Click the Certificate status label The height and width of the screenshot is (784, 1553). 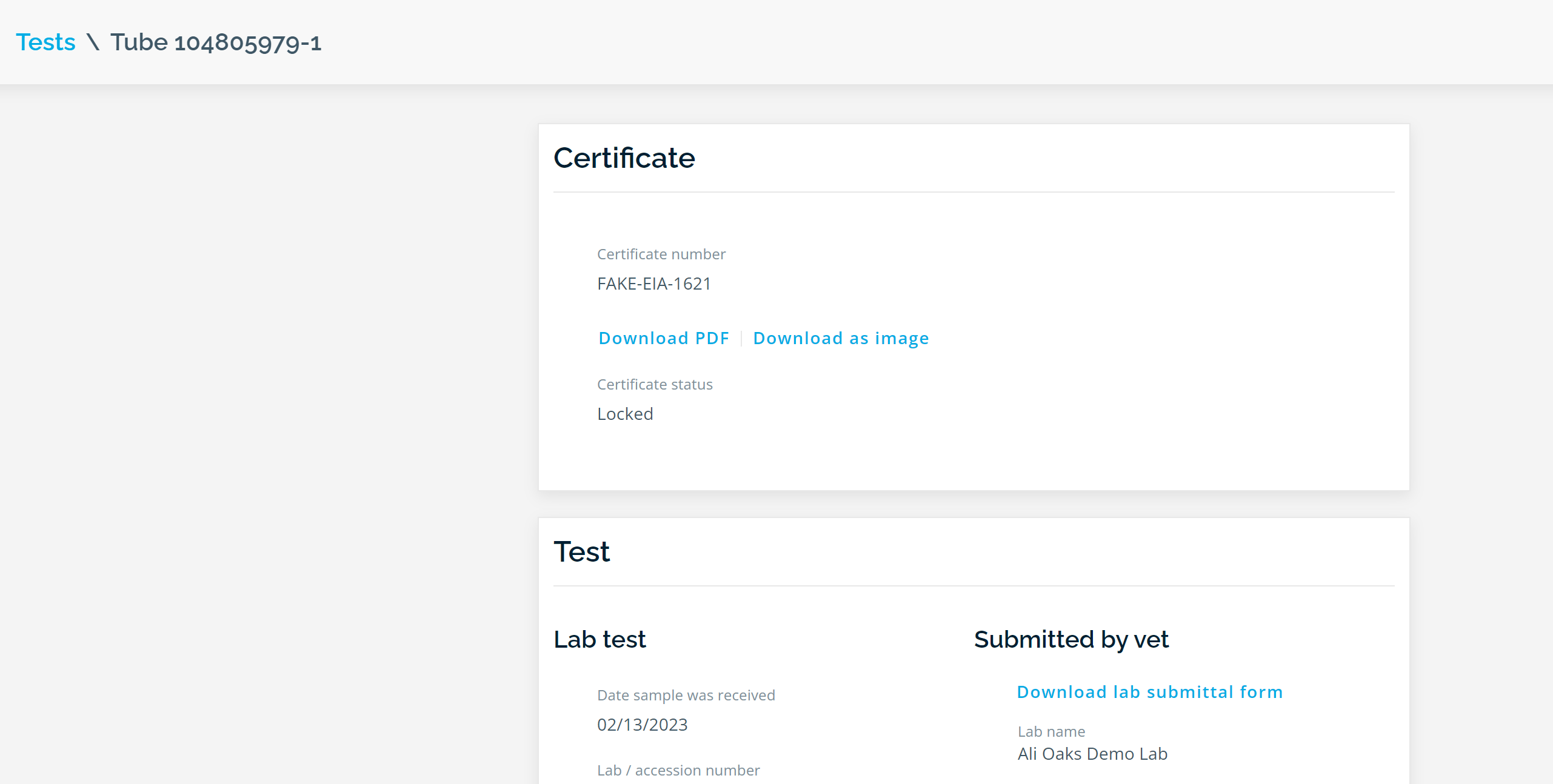(x=655, y=385)
